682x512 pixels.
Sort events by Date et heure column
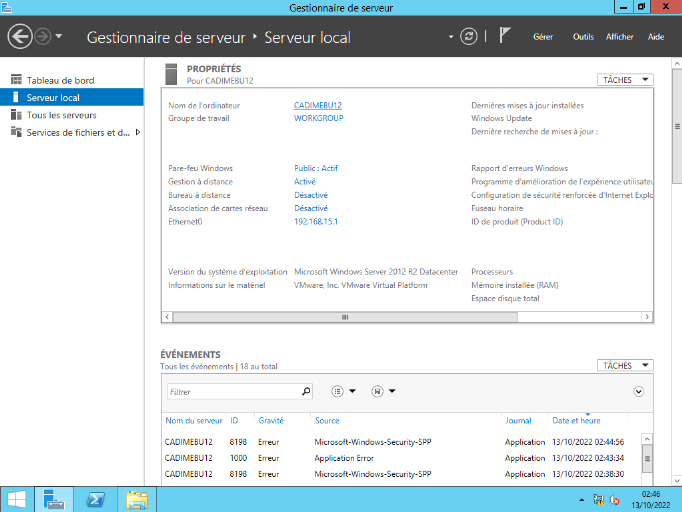(576, 421)
